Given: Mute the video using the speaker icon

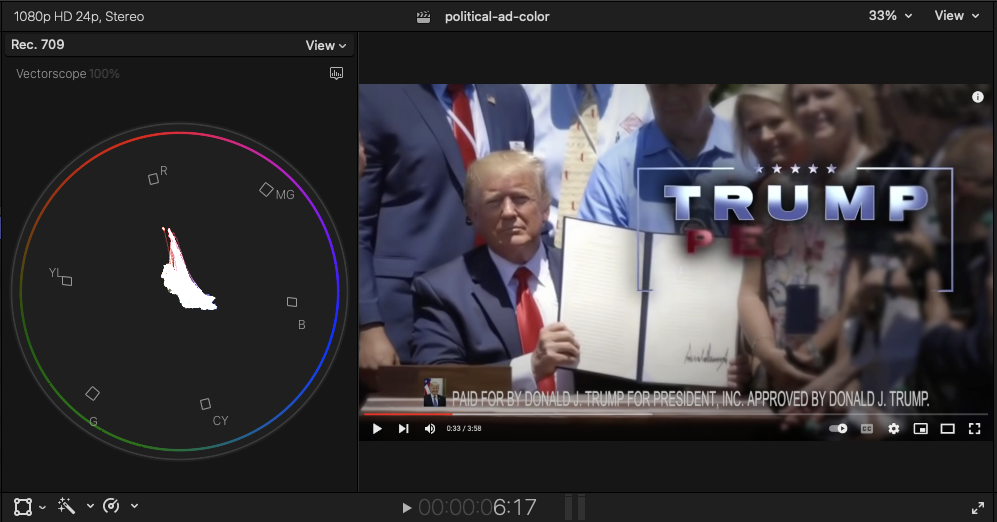Looking at the screenshot, I should [430, 429].
